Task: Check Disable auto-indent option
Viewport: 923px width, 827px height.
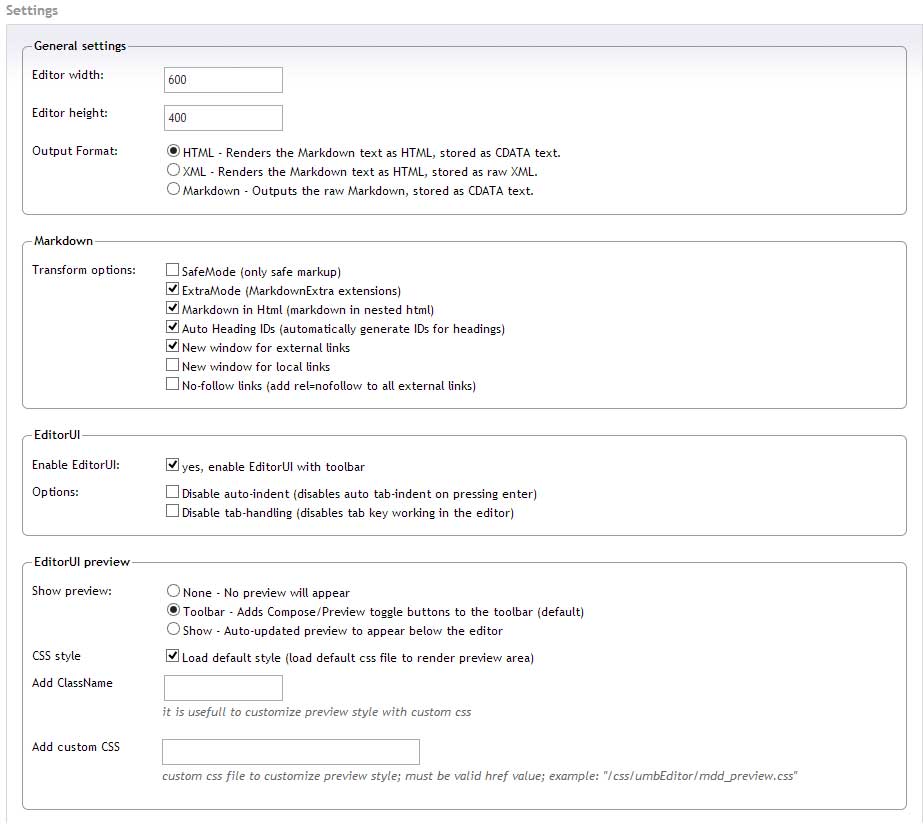Action: click(172, 492)
